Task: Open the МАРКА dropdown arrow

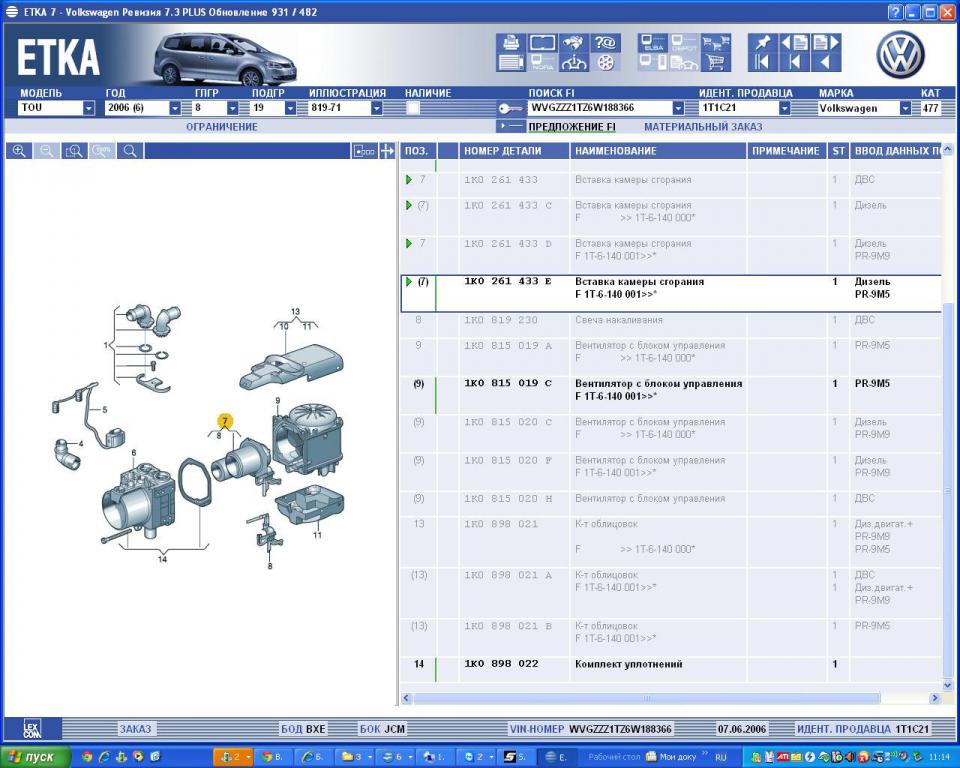Action: point(905,108)
